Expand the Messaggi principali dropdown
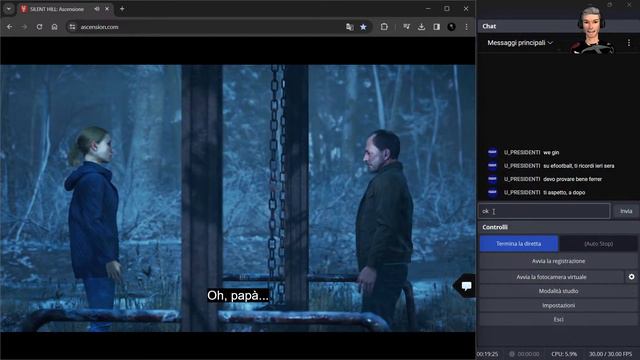 click(520, 43)
